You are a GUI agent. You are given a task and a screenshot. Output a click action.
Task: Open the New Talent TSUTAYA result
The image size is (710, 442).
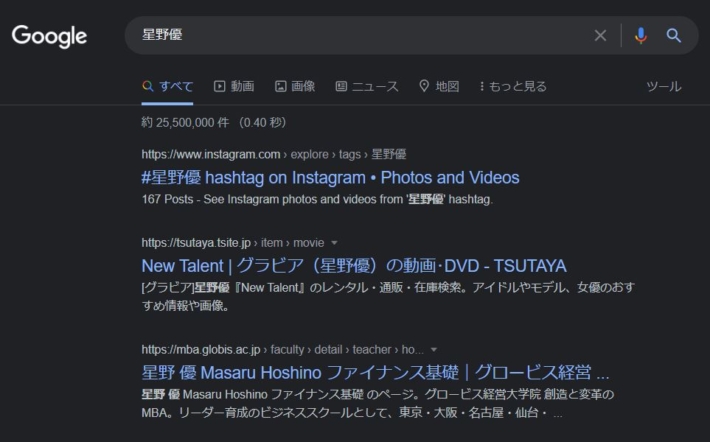(x=354, y=266)
